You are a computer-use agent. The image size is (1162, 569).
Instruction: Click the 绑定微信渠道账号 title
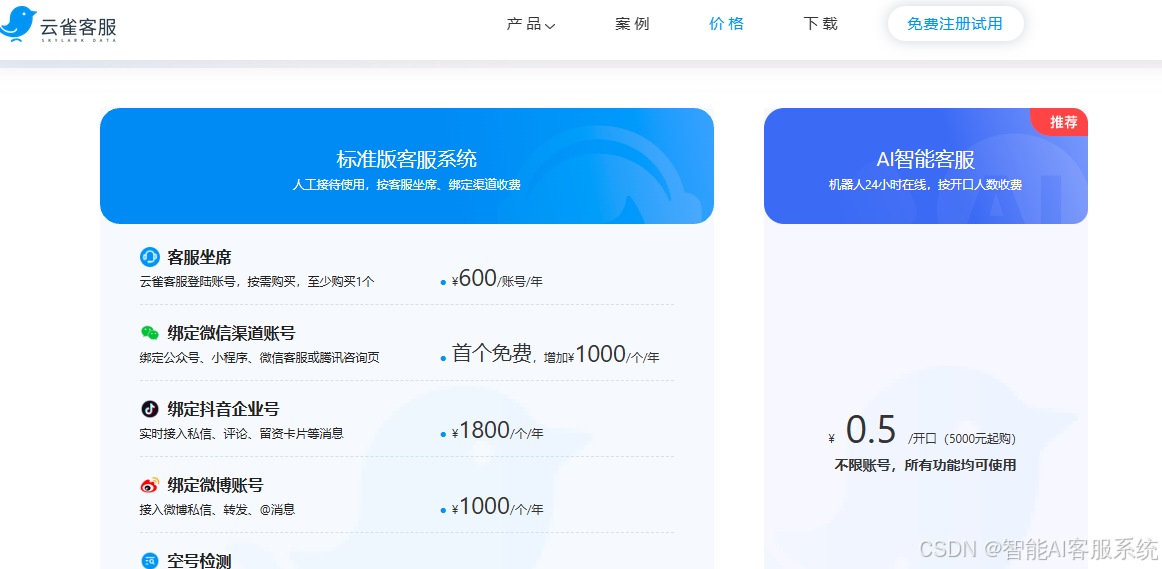[231, 333]
